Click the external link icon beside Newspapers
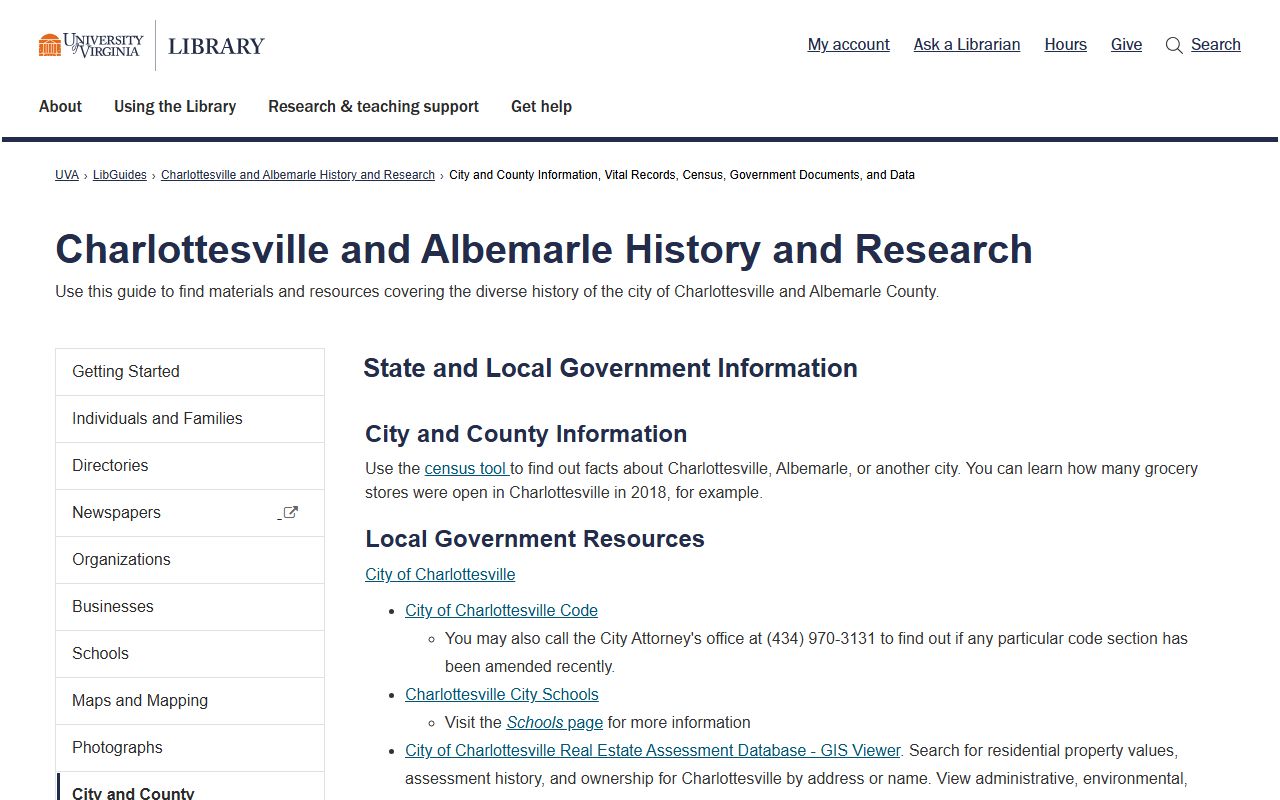The image size is (1280, 800). [x=290, y=513]
